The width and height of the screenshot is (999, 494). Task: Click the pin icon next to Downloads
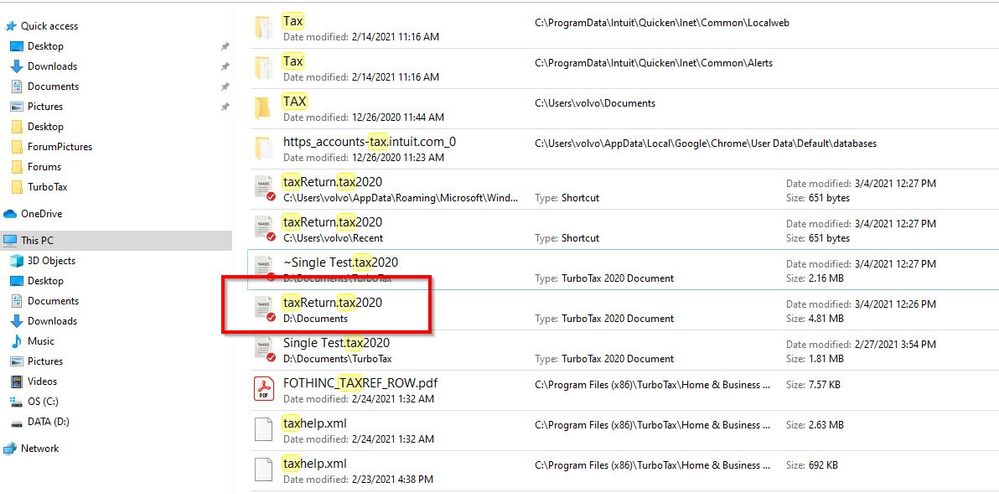pyautogui.click(x=224, y=66)
